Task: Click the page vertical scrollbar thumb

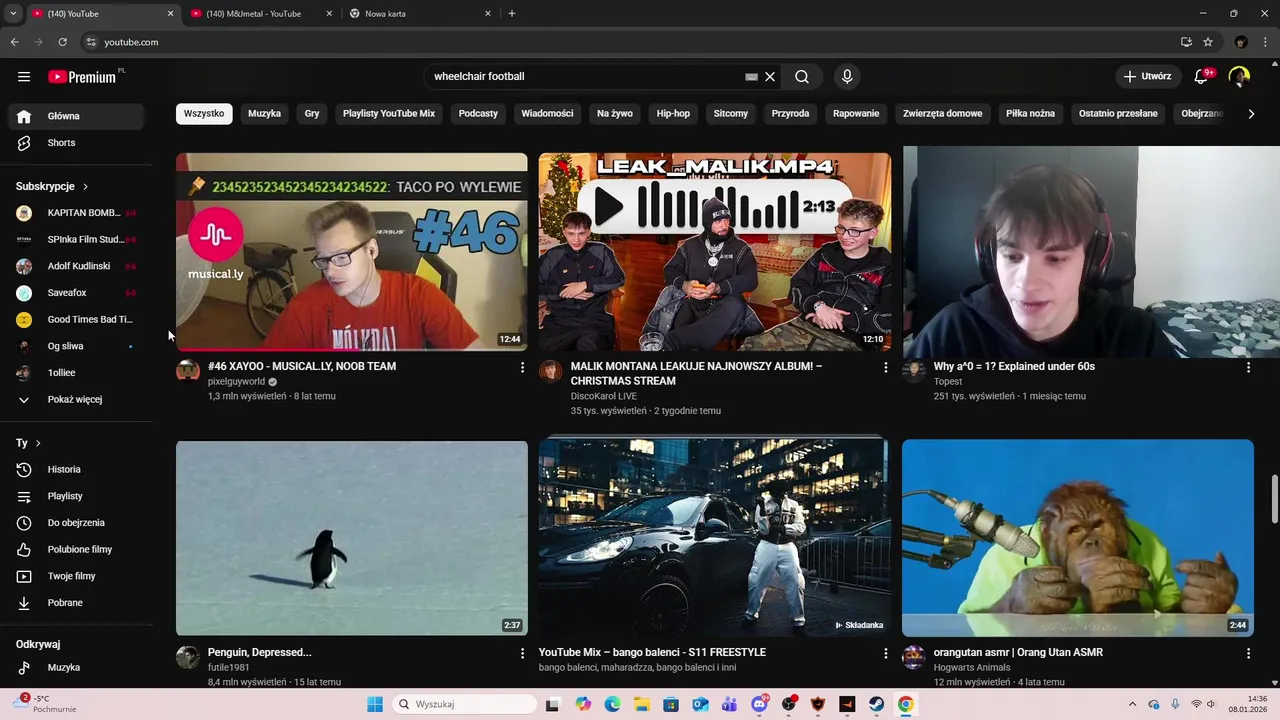Action: pos(1274,499)
